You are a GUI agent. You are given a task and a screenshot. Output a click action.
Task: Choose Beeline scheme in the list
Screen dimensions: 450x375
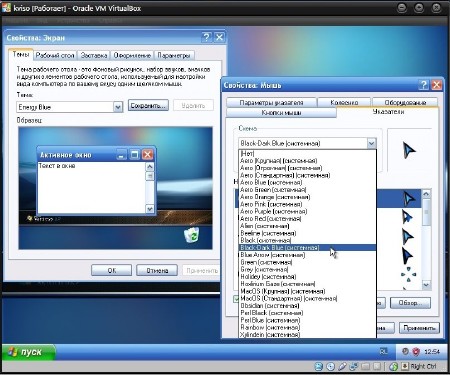[307, 233]
